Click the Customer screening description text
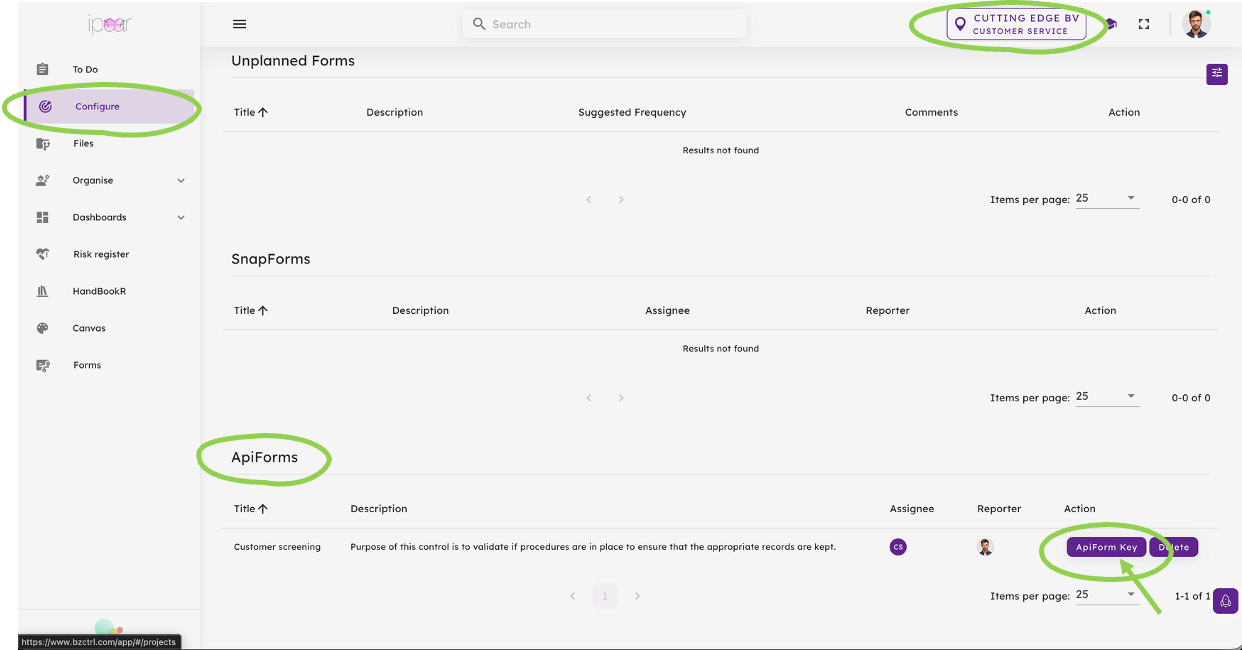The height and width of the screenshot is (650, 1242). (593, 547)
